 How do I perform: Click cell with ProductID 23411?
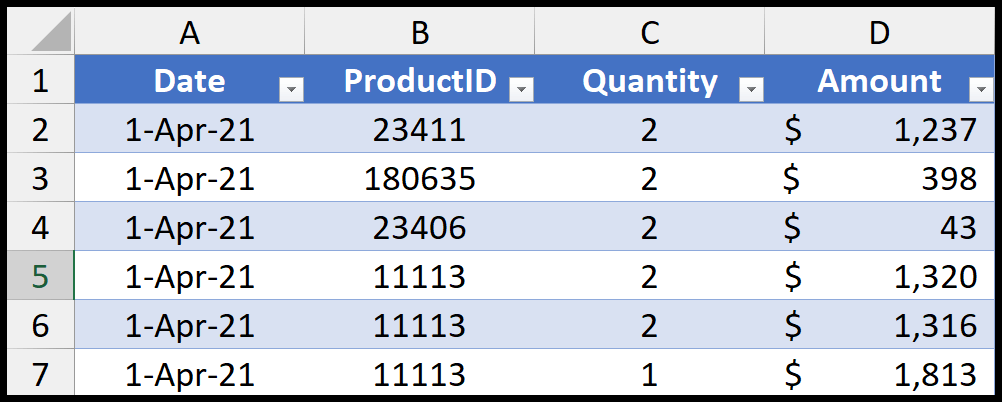coord(420,128)
